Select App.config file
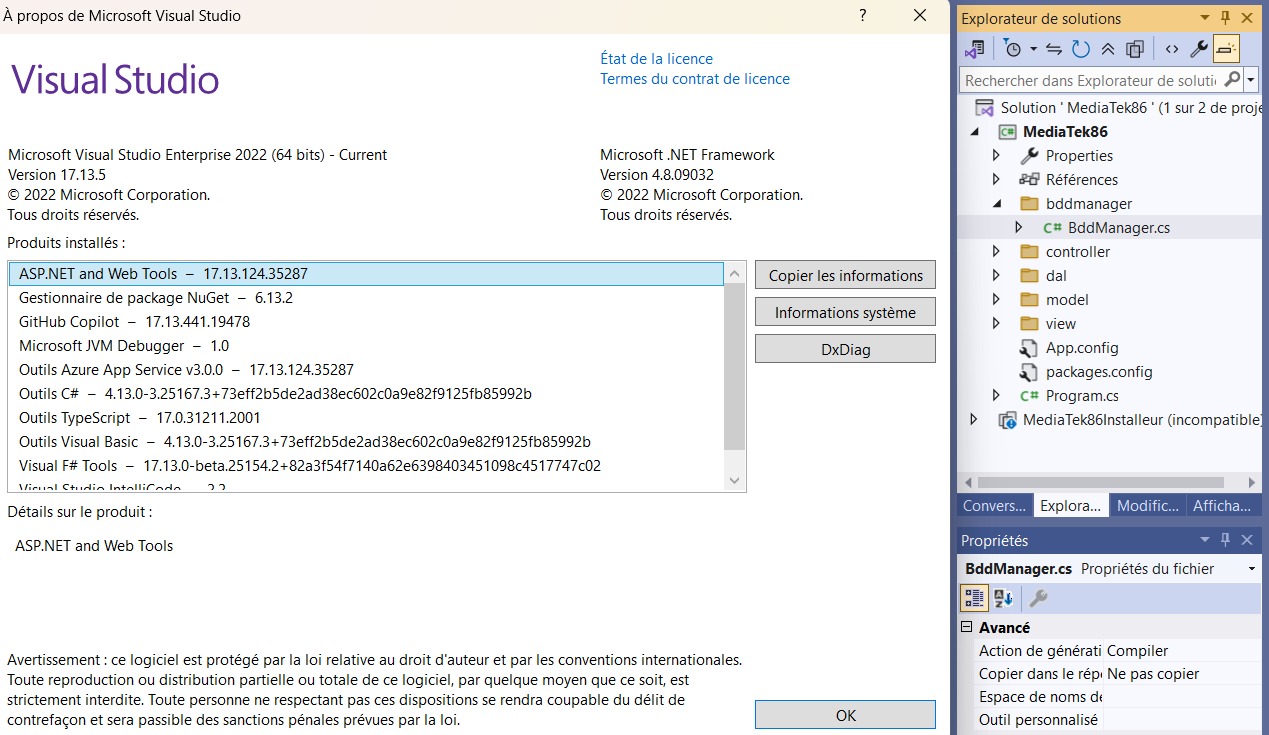This screenshot has width=1269, height=735. pyautogui.click(x=1082, y=348)
